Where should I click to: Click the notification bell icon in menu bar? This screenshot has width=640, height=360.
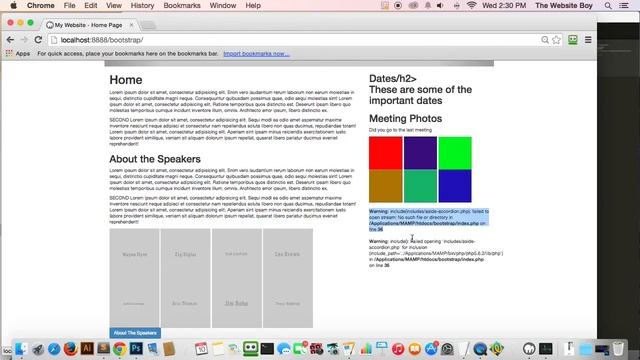(x=428, y=6)
